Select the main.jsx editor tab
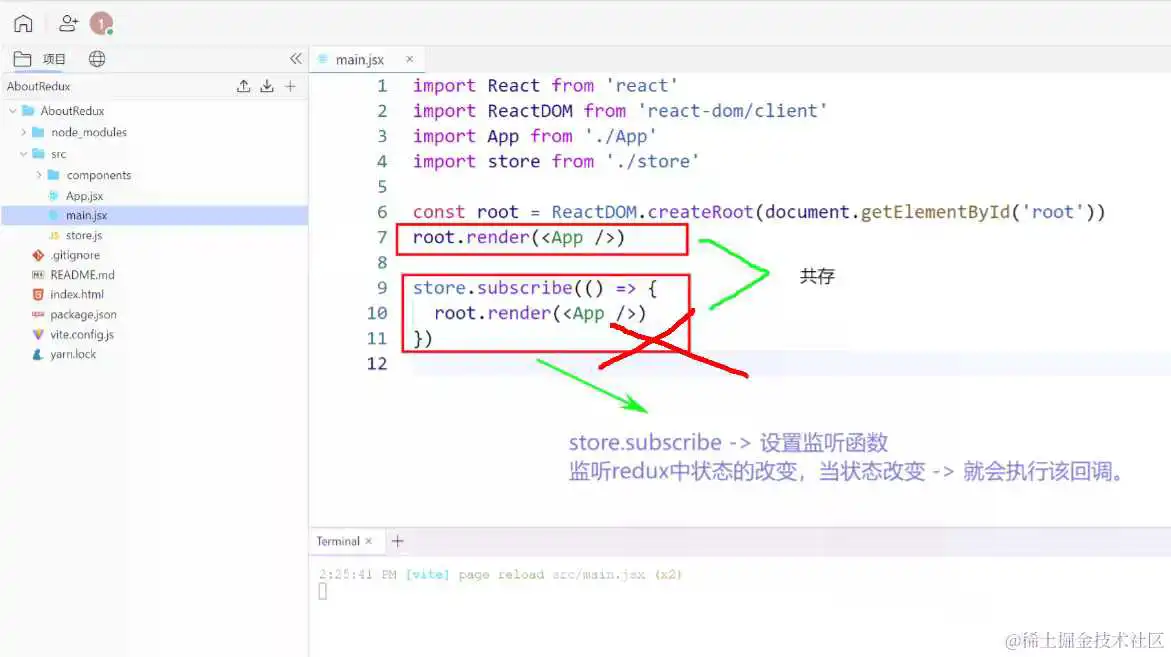Screen dimensions: 1171x657 click(359, 59)
